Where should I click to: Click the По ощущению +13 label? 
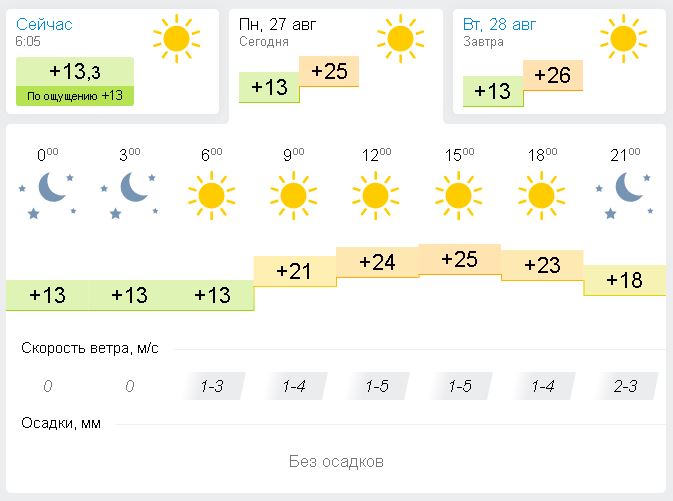[75, 96]
